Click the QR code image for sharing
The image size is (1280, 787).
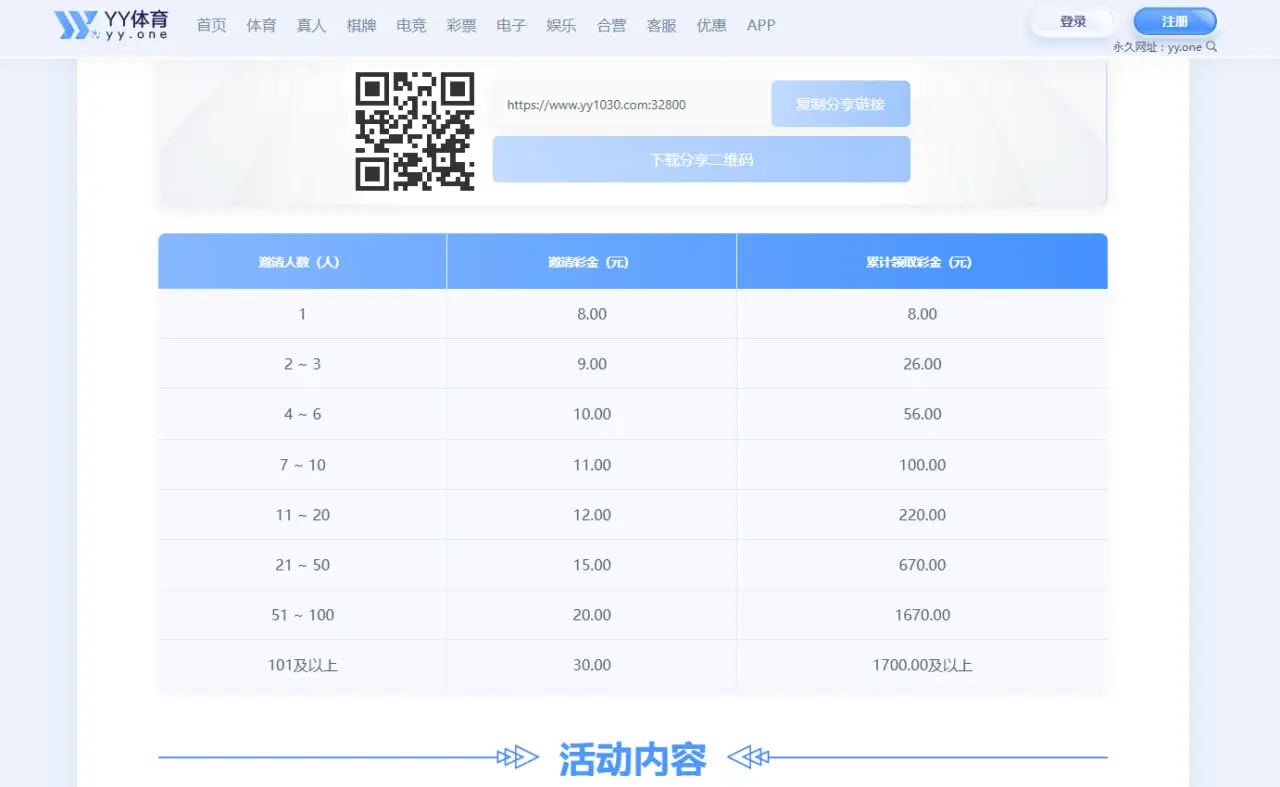414,131
